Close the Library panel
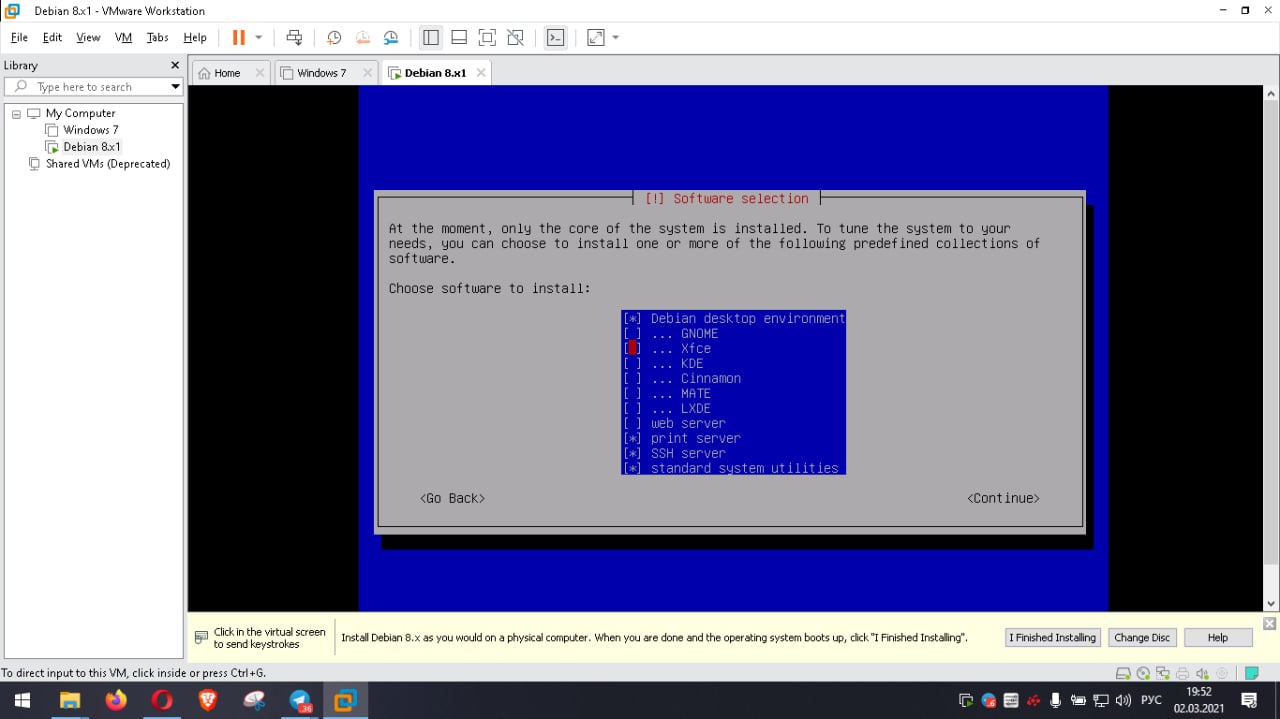 tap(175, 65)
